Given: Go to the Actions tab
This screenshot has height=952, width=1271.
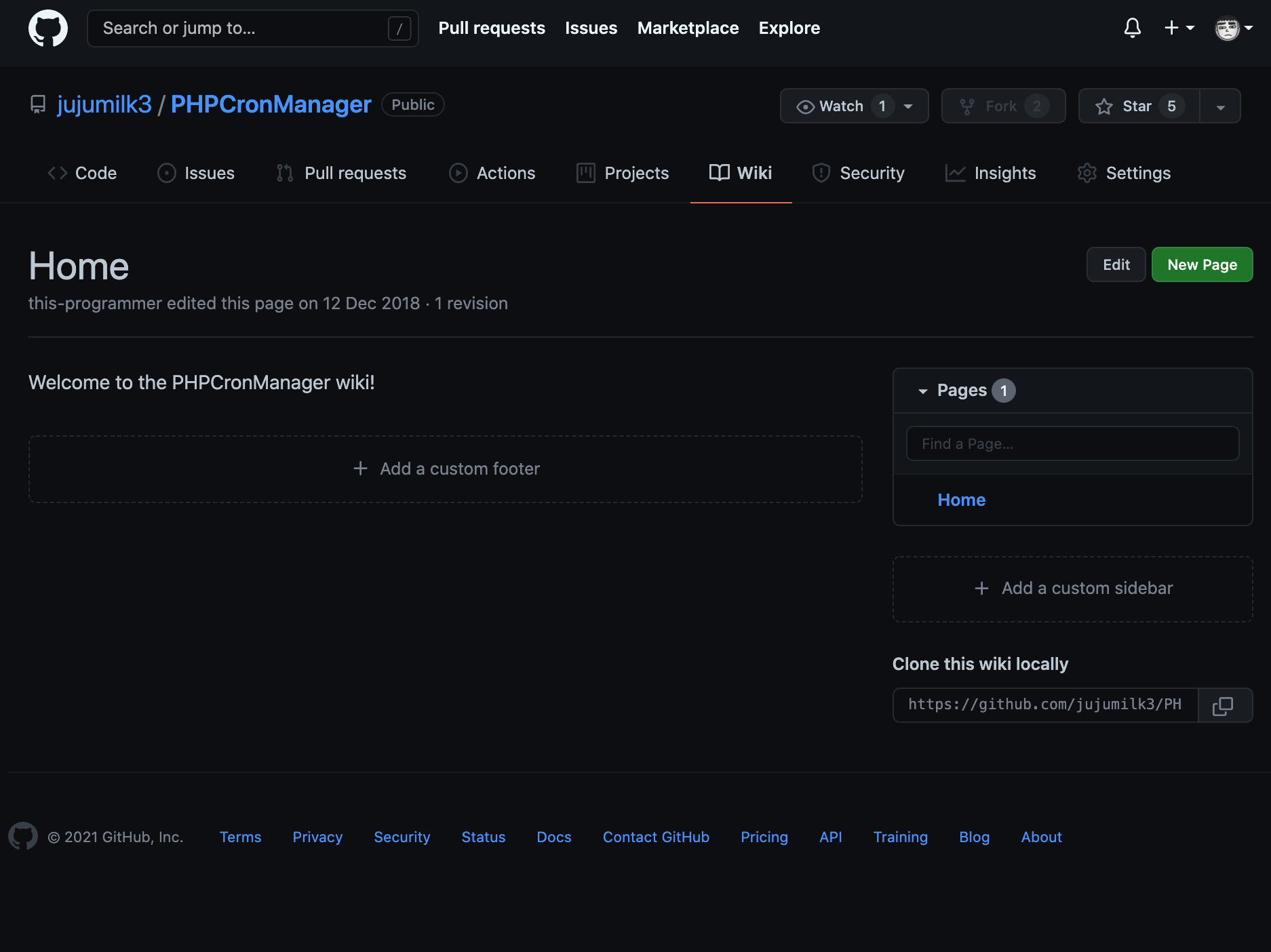Looking at the screenshot, I should pyautogui.click(x=492, y=173).
